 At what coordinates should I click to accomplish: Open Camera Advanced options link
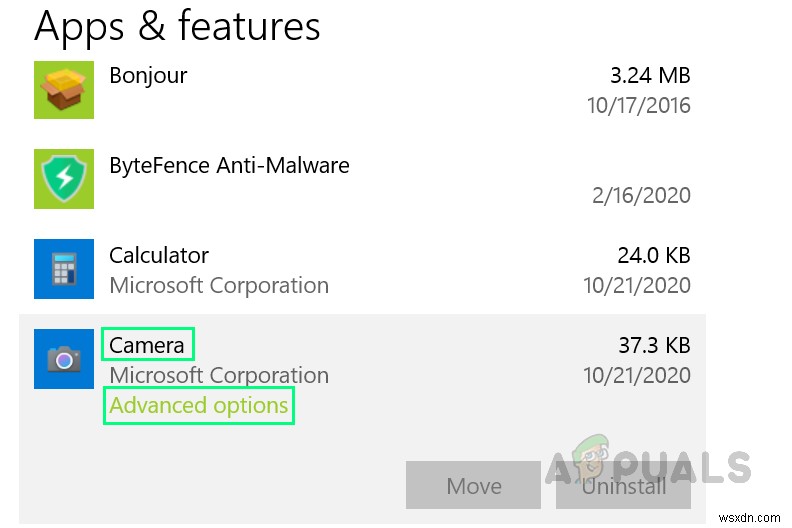198,406
